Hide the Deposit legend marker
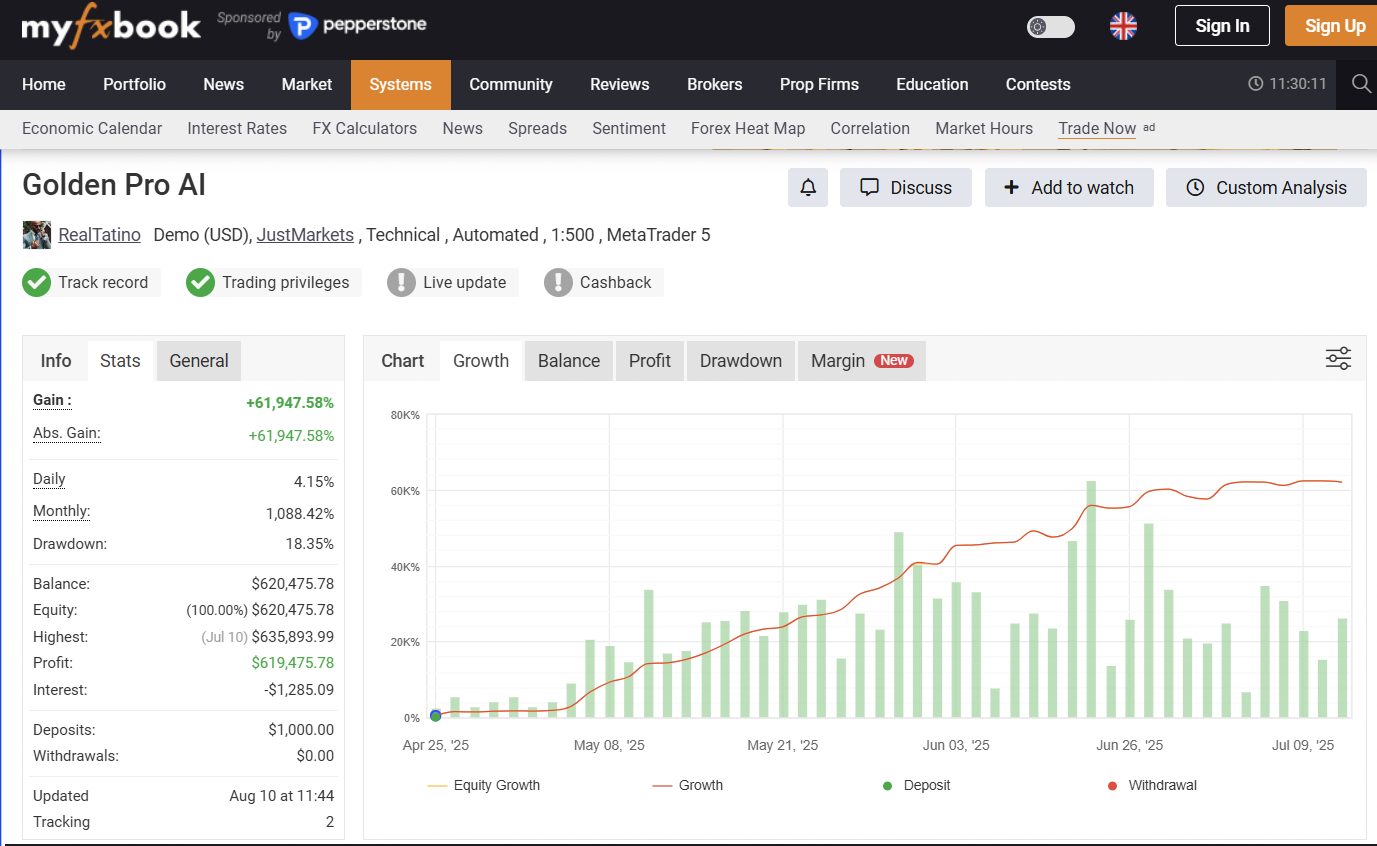 (x=887, y=785)
